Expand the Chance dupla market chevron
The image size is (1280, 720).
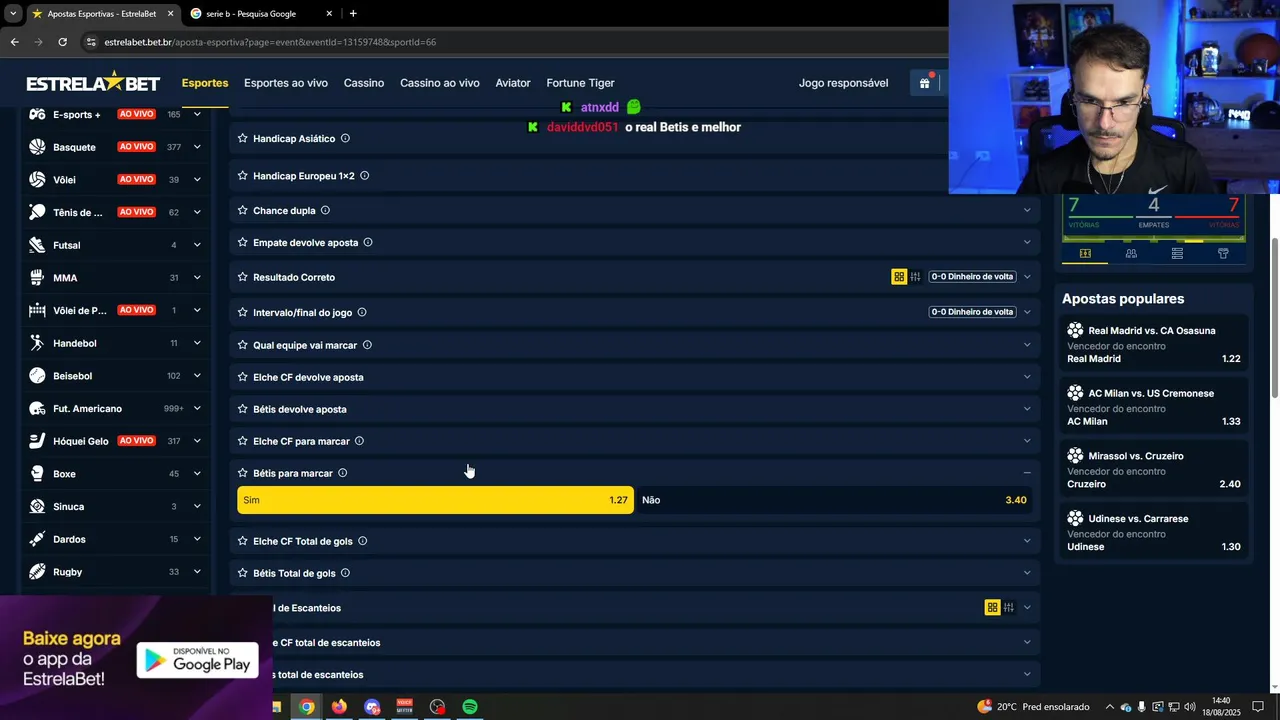pyautogui.click(x=1027, y=210)
